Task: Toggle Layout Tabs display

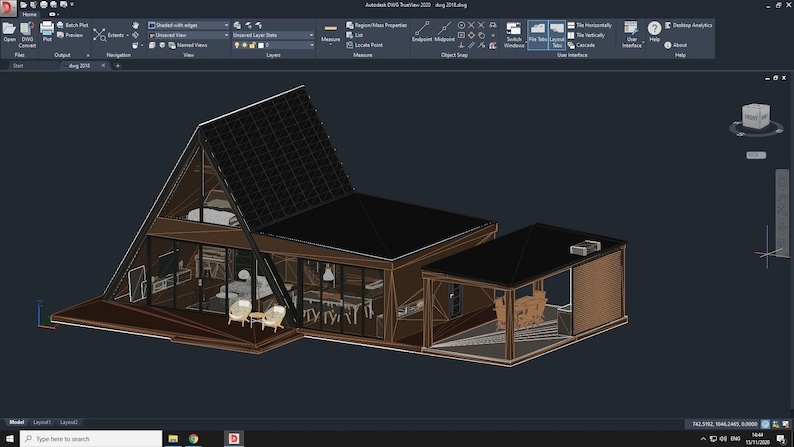Action: pyautogui.click(x=557, y=34)
